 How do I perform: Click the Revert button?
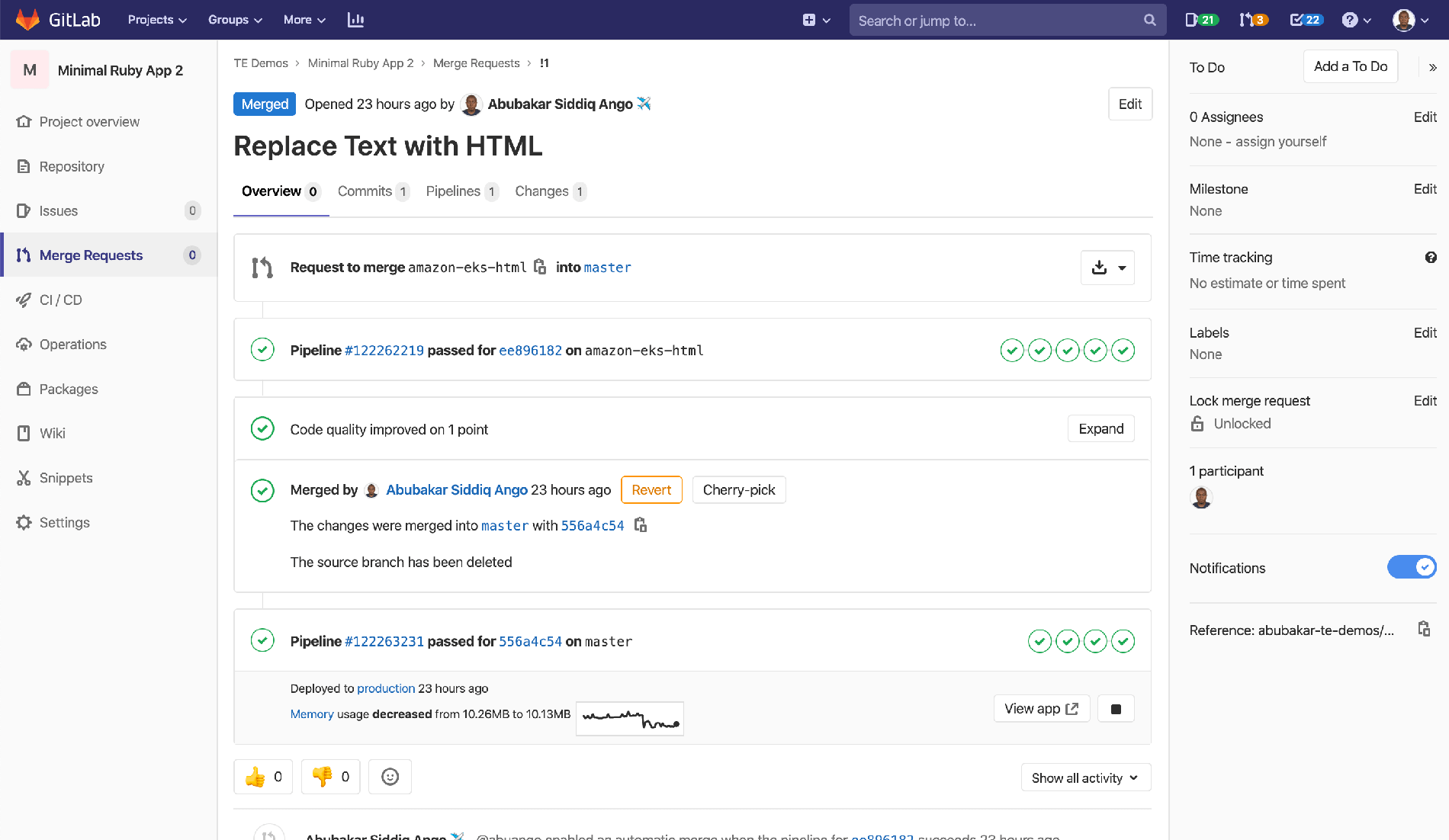pos(651,489)
